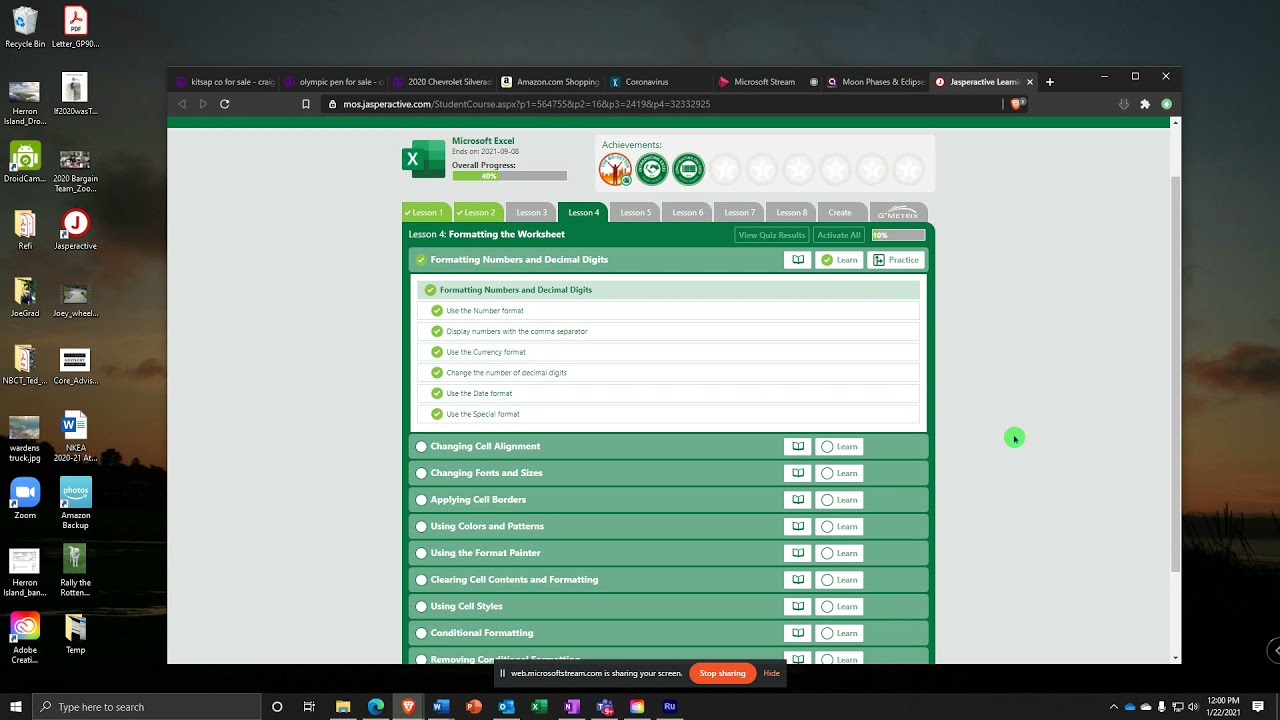Open the book icon for Conditional Formatting
The image size is (1280, 720).
798,633
